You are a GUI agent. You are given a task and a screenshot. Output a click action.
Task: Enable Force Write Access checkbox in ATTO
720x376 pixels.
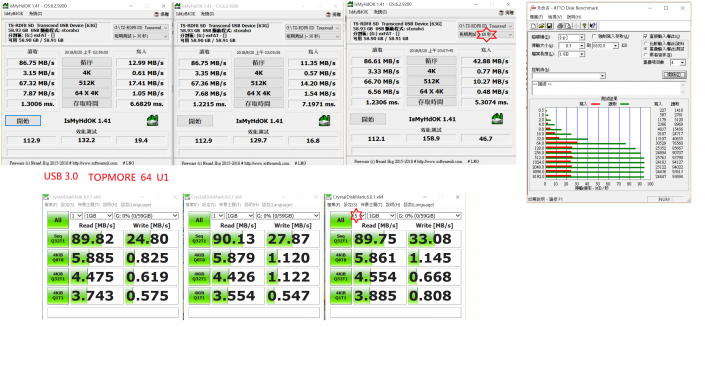coord(594,36)
